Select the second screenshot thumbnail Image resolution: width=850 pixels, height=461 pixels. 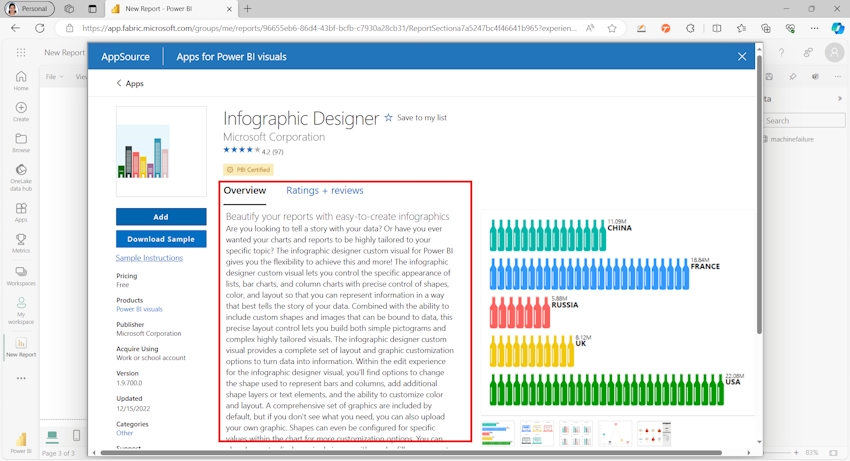[x=537, y=433]
